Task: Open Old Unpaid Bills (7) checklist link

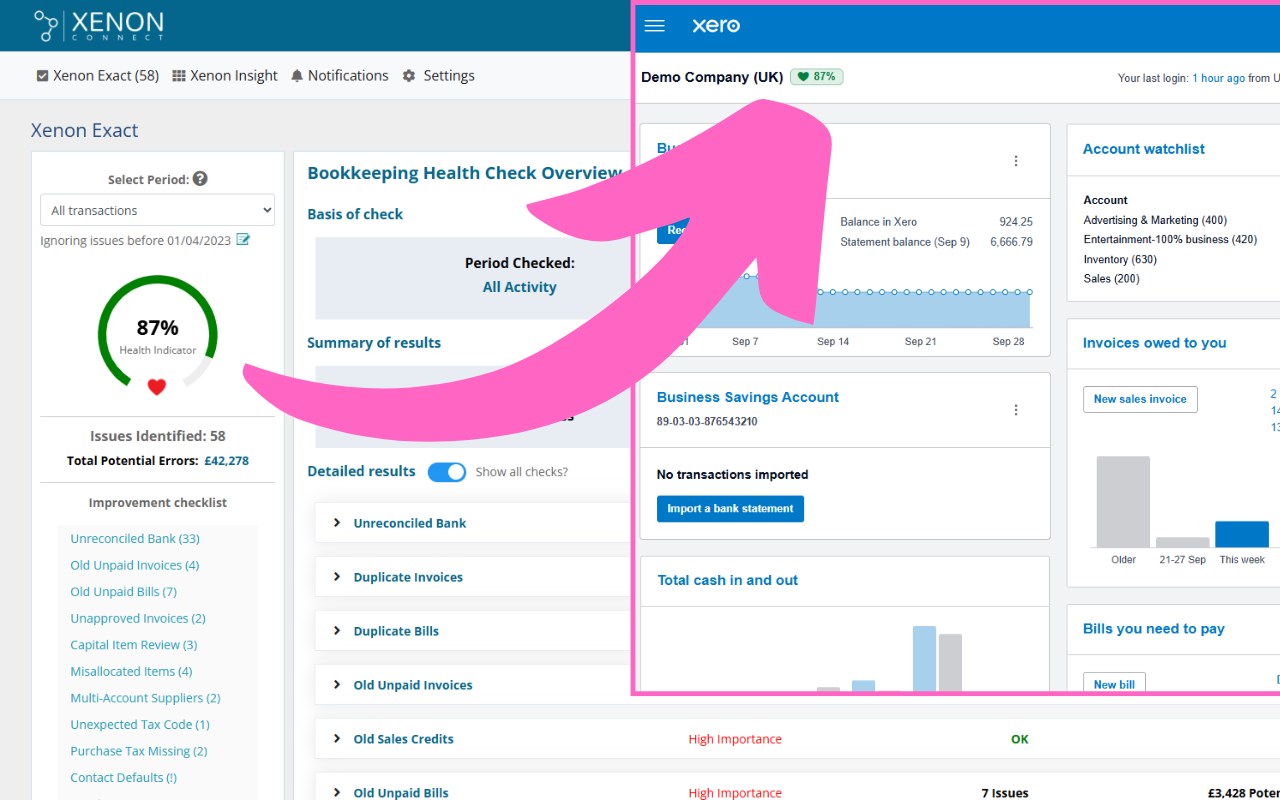Action: [x=123, y=592]
